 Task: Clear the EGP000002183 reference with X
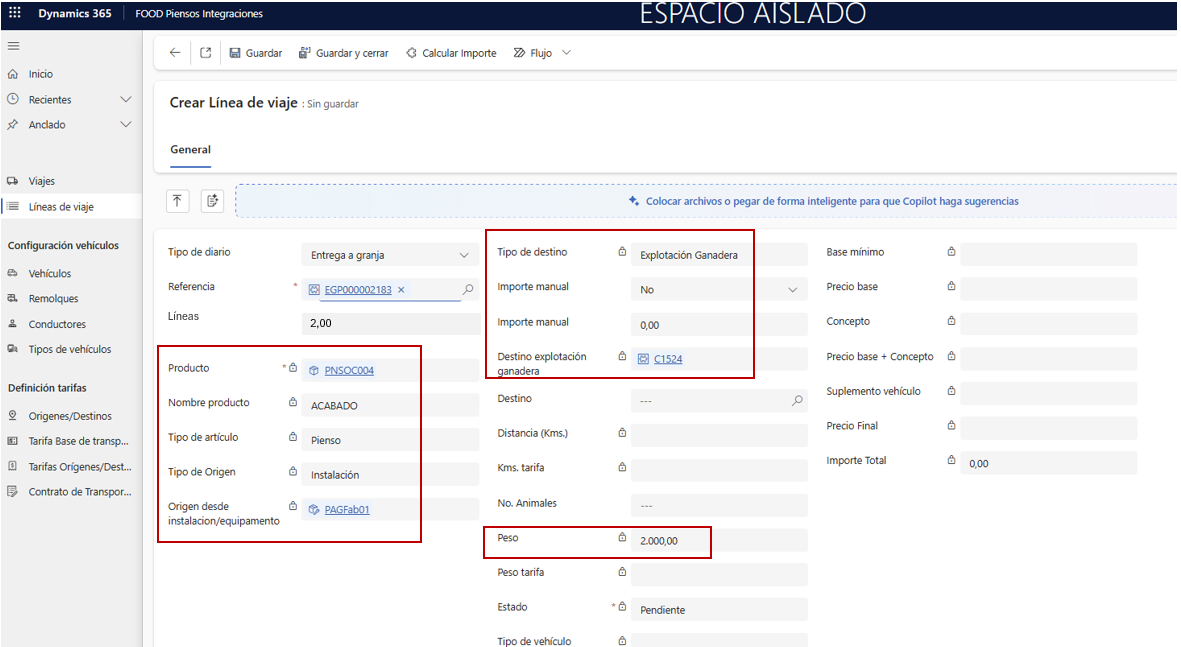point(401,290)
